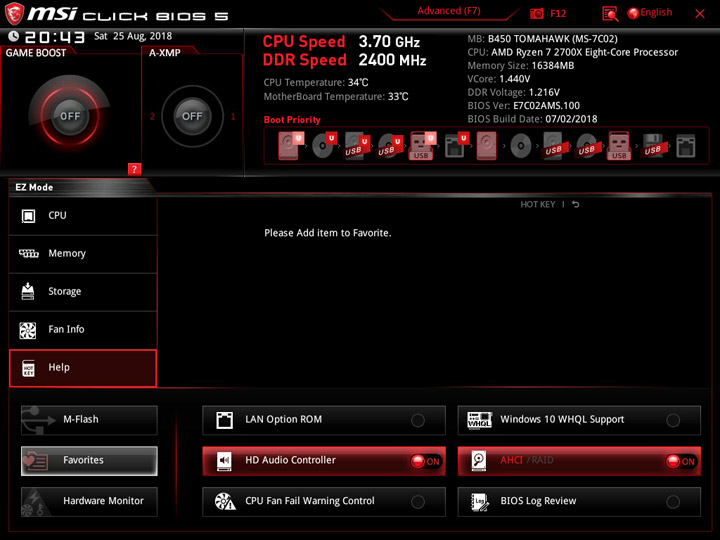
Task: Click the 'Please Add item to Favorite.' message
Action: [x=328, y=233]
